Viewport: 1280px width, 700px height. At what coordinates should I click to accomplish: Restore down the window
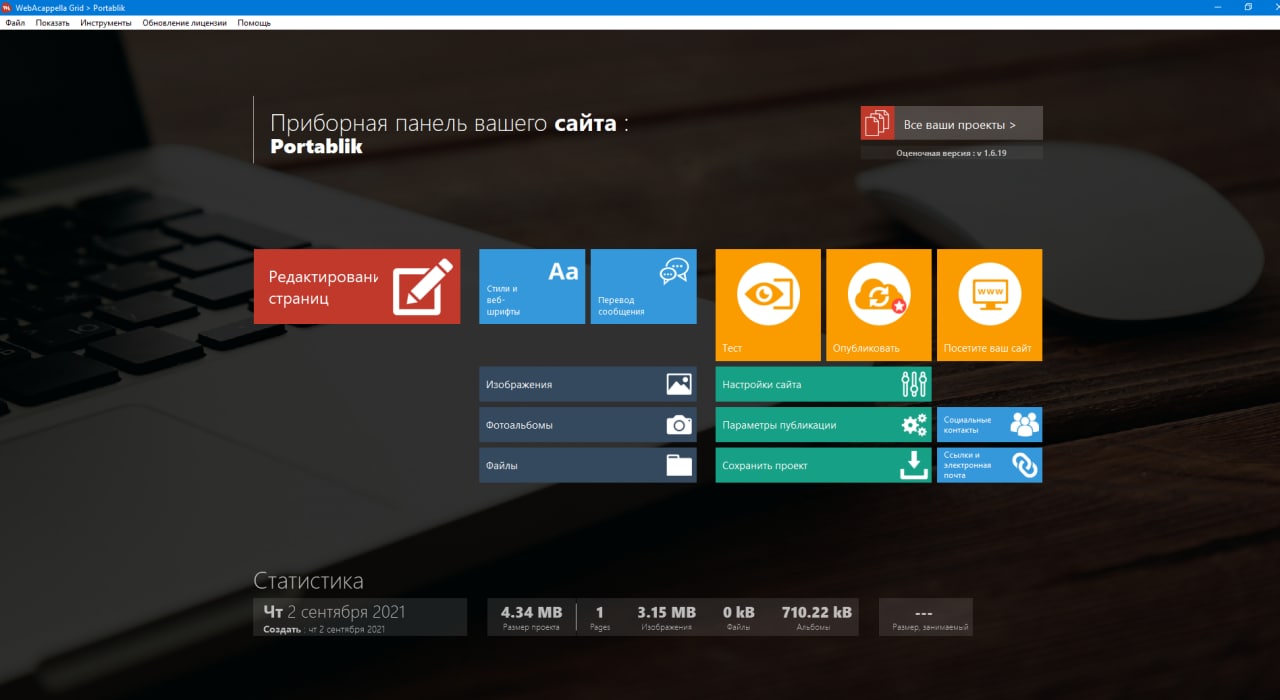(1248, 7)
